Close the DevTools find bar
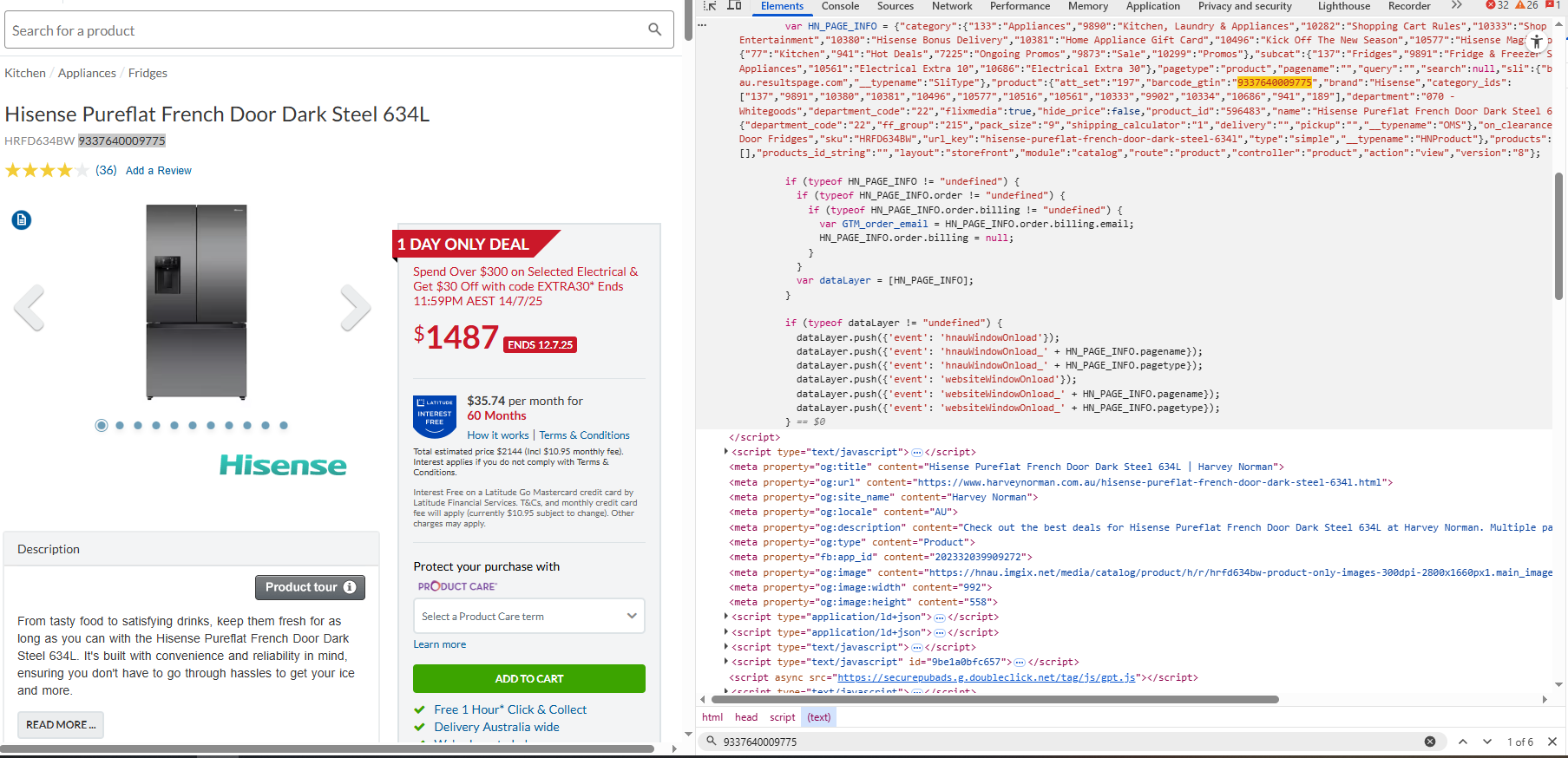 pyautogui.click(x=1552, y=742)
